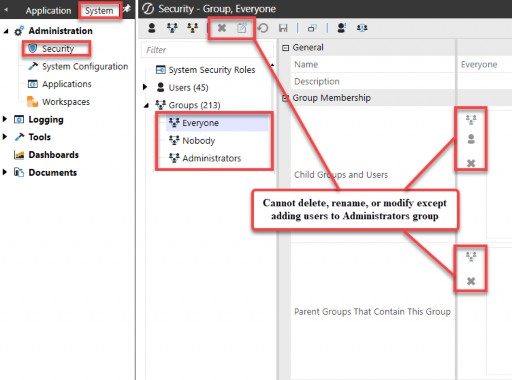Collapse the Groups (213) node
Screen dimensions: 512x380
(146, 105)
